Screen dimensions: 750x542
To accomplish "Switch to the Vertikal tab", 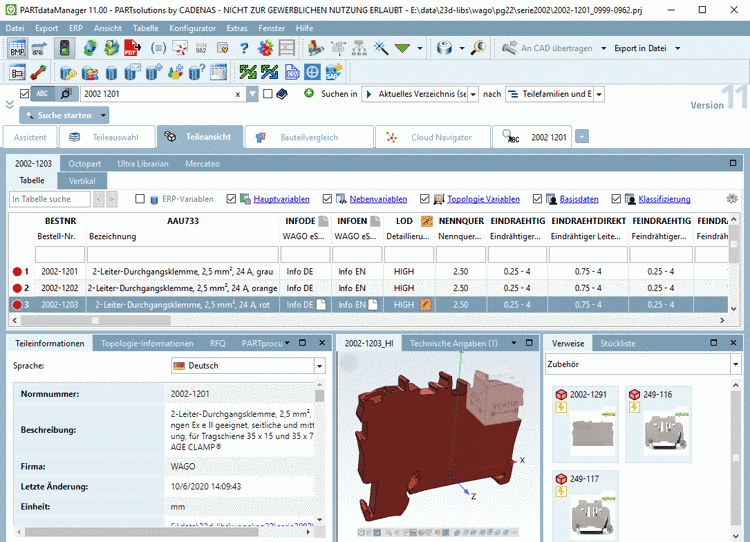I will click(x=82, y=181).
